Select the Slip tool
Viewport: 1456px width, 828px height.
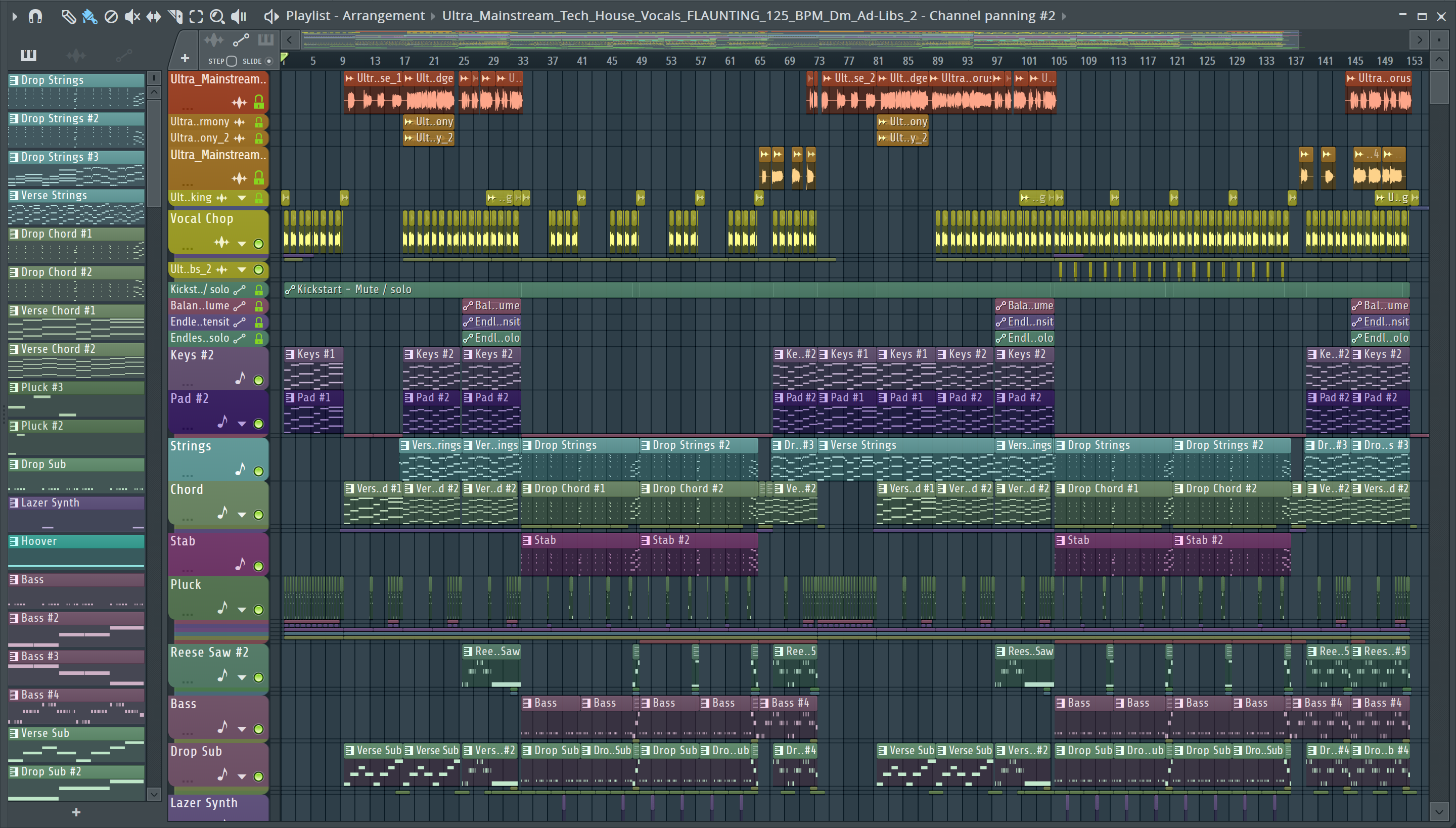(x=153, y=17)
